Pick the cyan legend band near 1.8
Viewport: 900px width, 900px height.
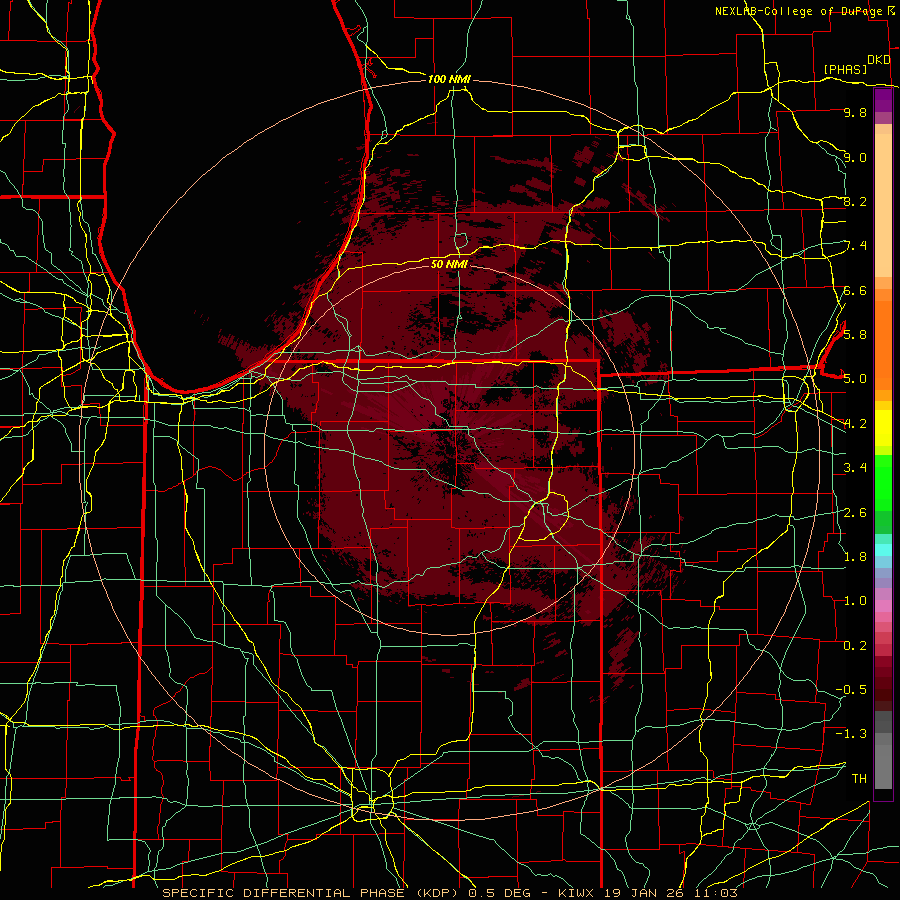click(883, 550)
